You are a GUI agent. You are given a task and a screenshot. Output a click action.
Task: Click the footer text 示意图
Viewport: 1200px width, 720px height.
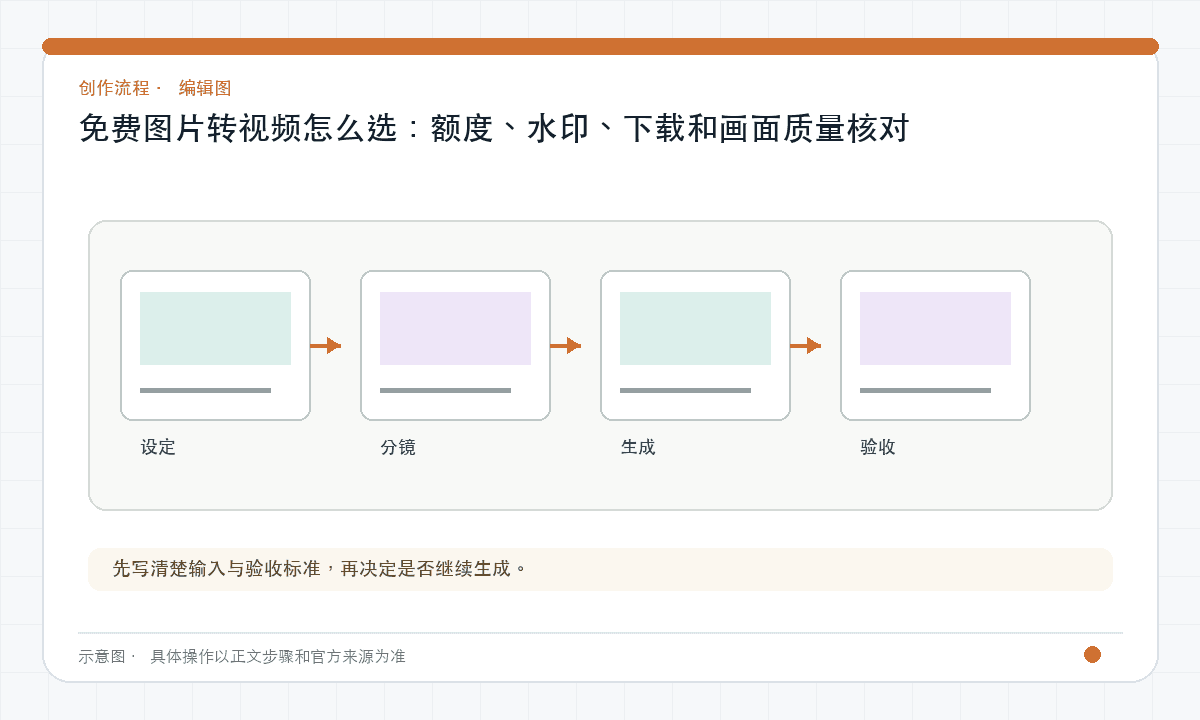click(x=102, y=656)
